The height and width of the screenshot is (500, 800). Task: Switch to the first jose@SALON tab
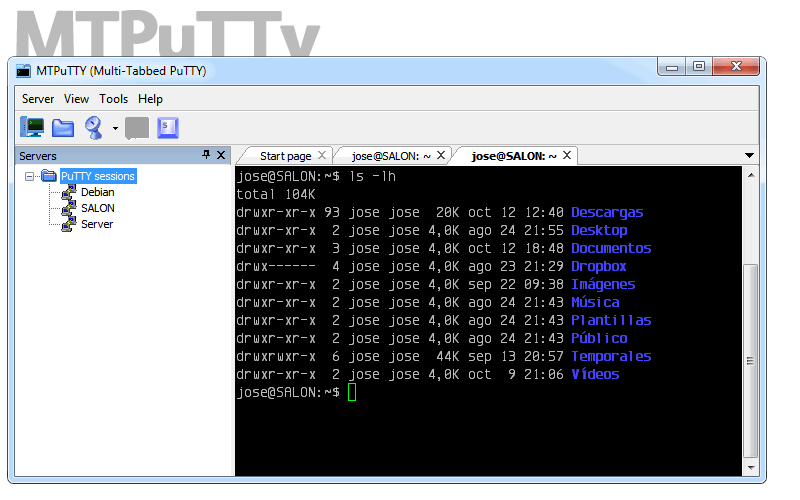point(391,156)
